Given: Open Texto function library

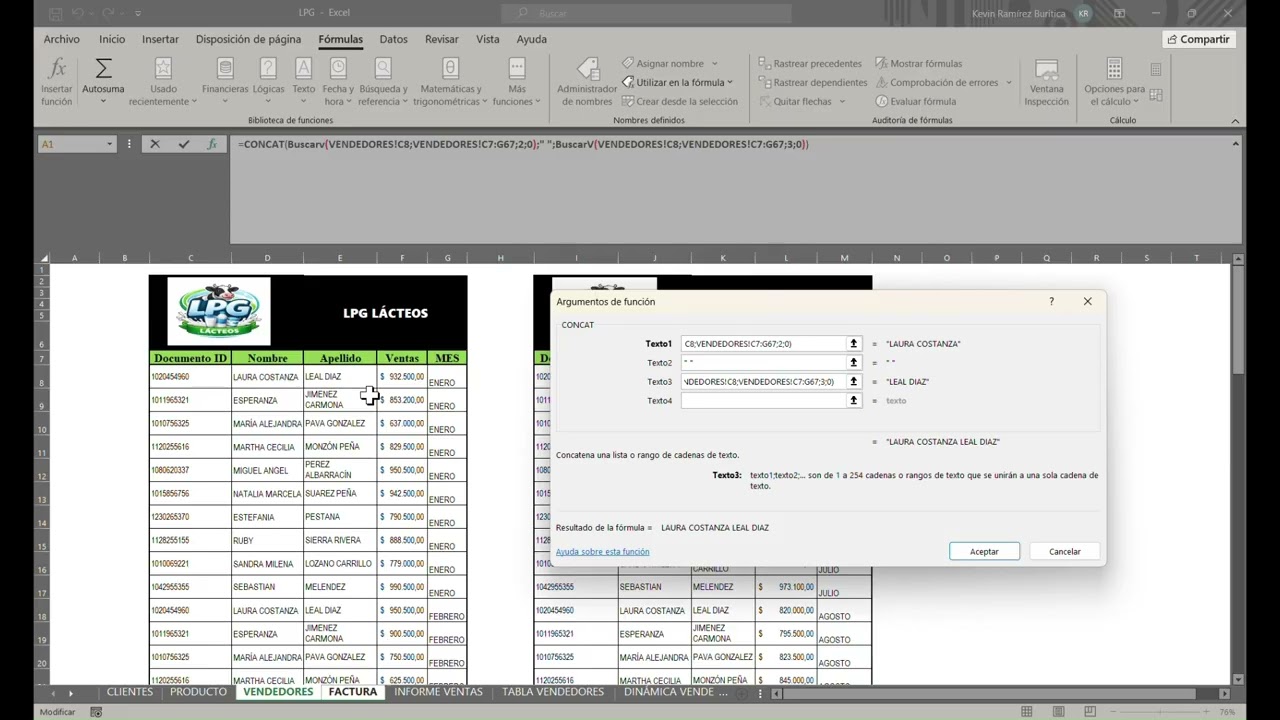Looking at the screenshot, I should (303, 81).
